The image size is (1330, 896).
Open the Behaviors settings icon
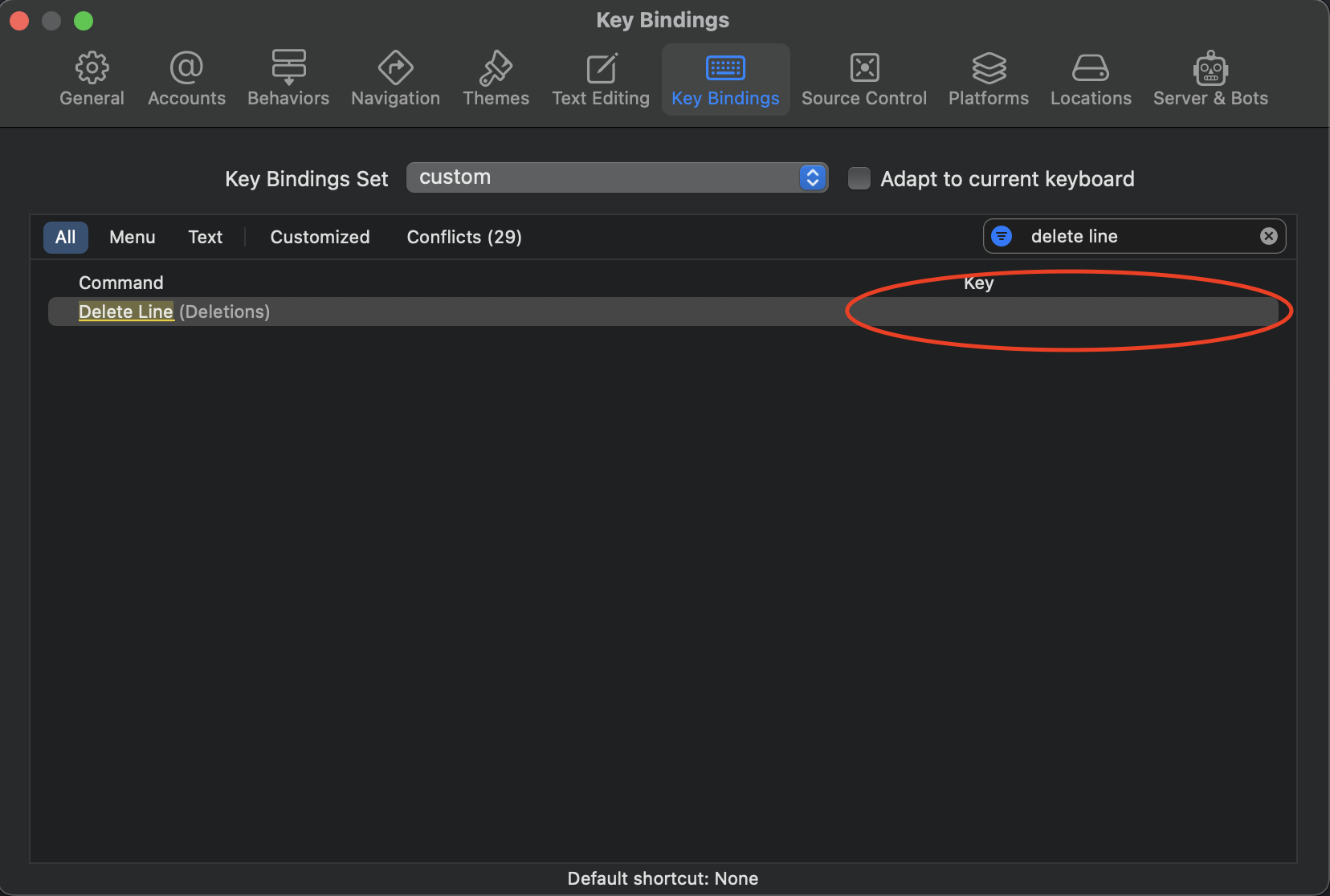click(288, 78)
